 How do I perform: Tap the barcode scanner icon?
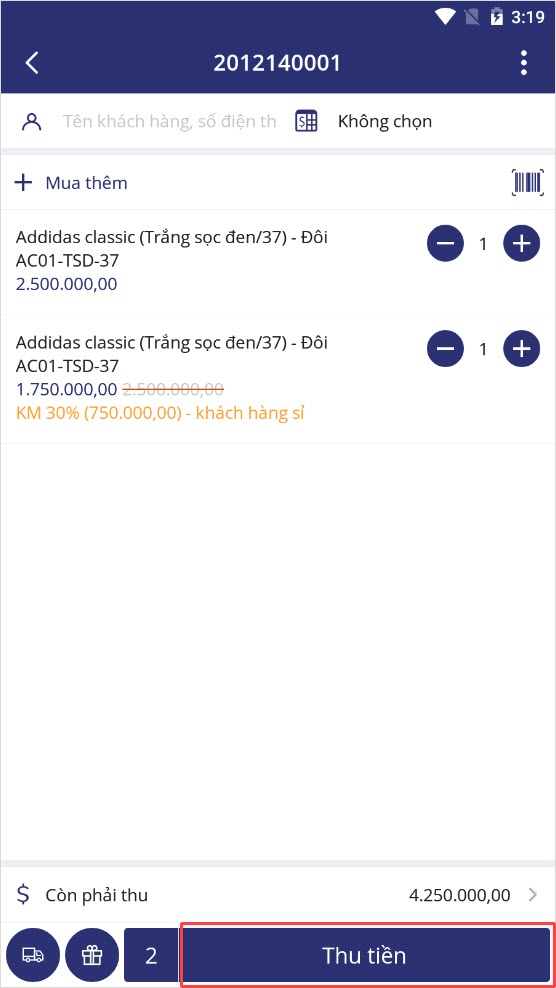(x=527, y=183)
